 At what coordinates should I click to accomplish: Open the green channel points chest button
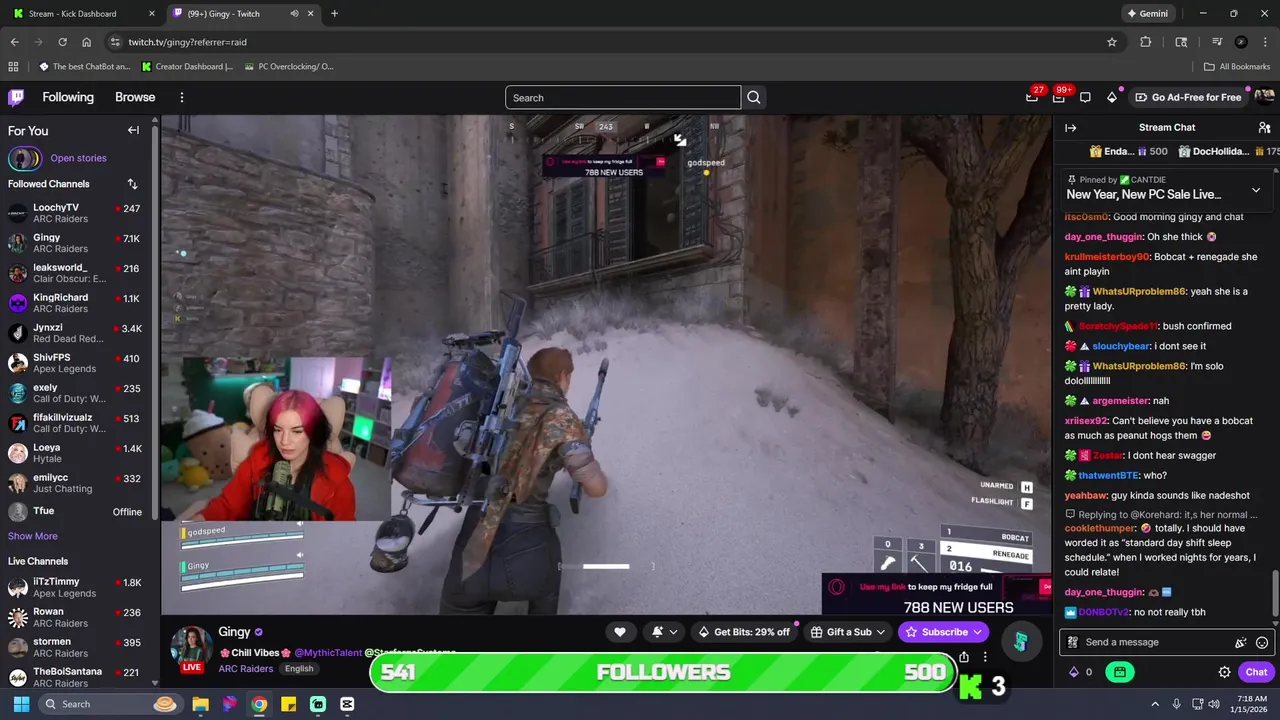click(x=1120, y=672)
